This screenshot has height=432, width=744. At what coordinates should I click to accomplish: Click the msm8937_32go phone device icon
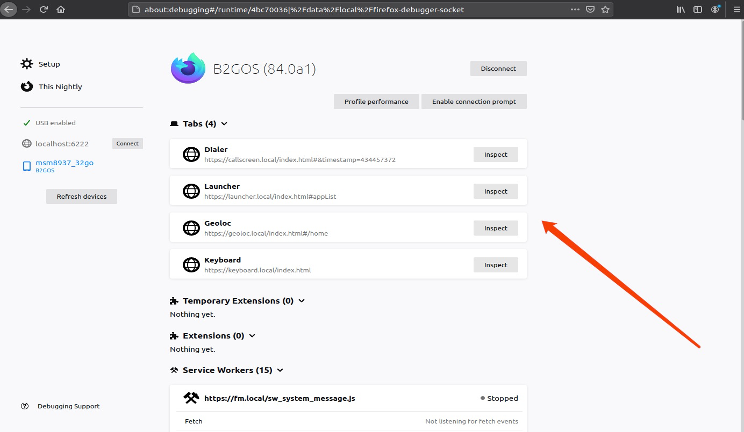point(27,166)
